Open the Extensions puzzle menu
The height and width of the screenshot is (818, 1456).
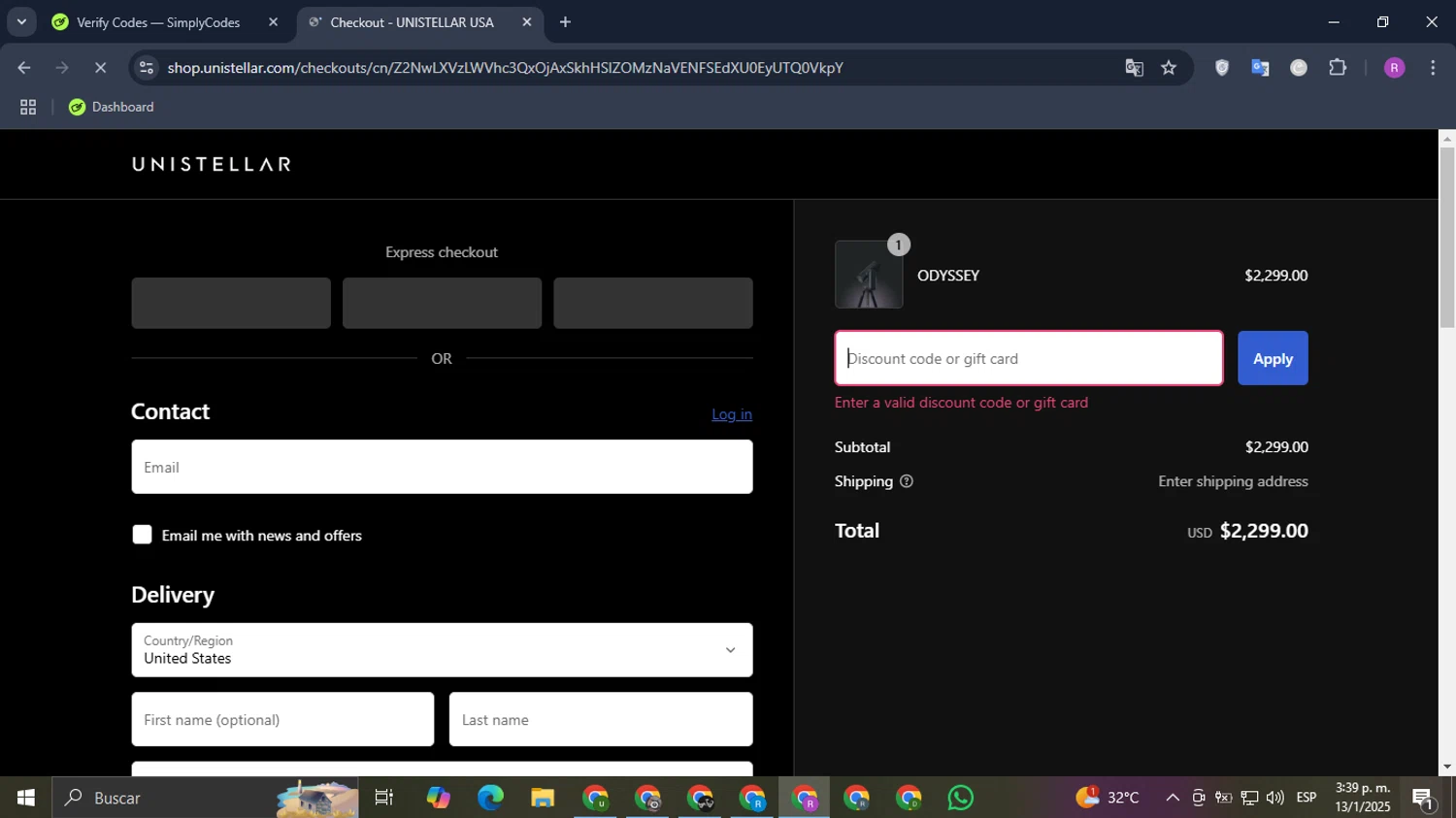(x=1338, y=68)
